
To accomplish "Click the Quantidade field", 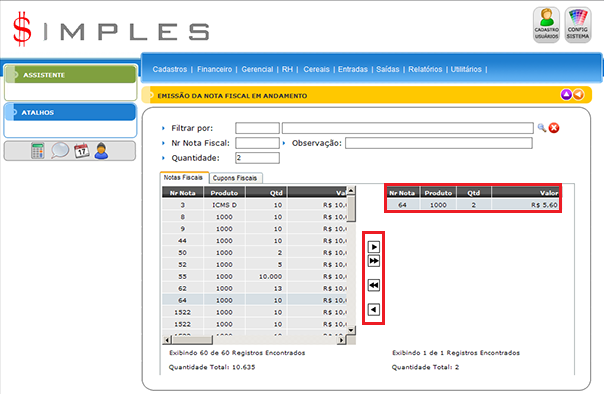I will pos(257,158).
